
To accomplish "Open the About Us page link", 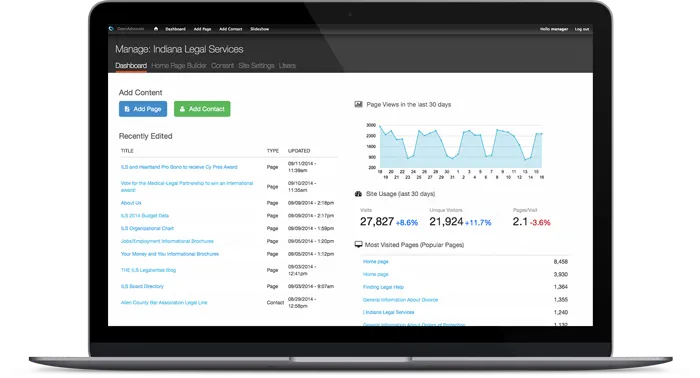I will point(131,203).
